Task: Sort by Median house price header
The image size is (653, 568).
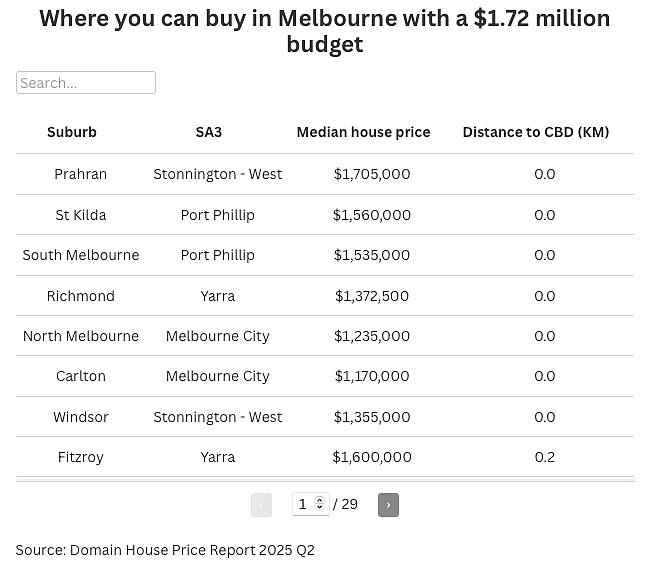Action: [363, 132]
